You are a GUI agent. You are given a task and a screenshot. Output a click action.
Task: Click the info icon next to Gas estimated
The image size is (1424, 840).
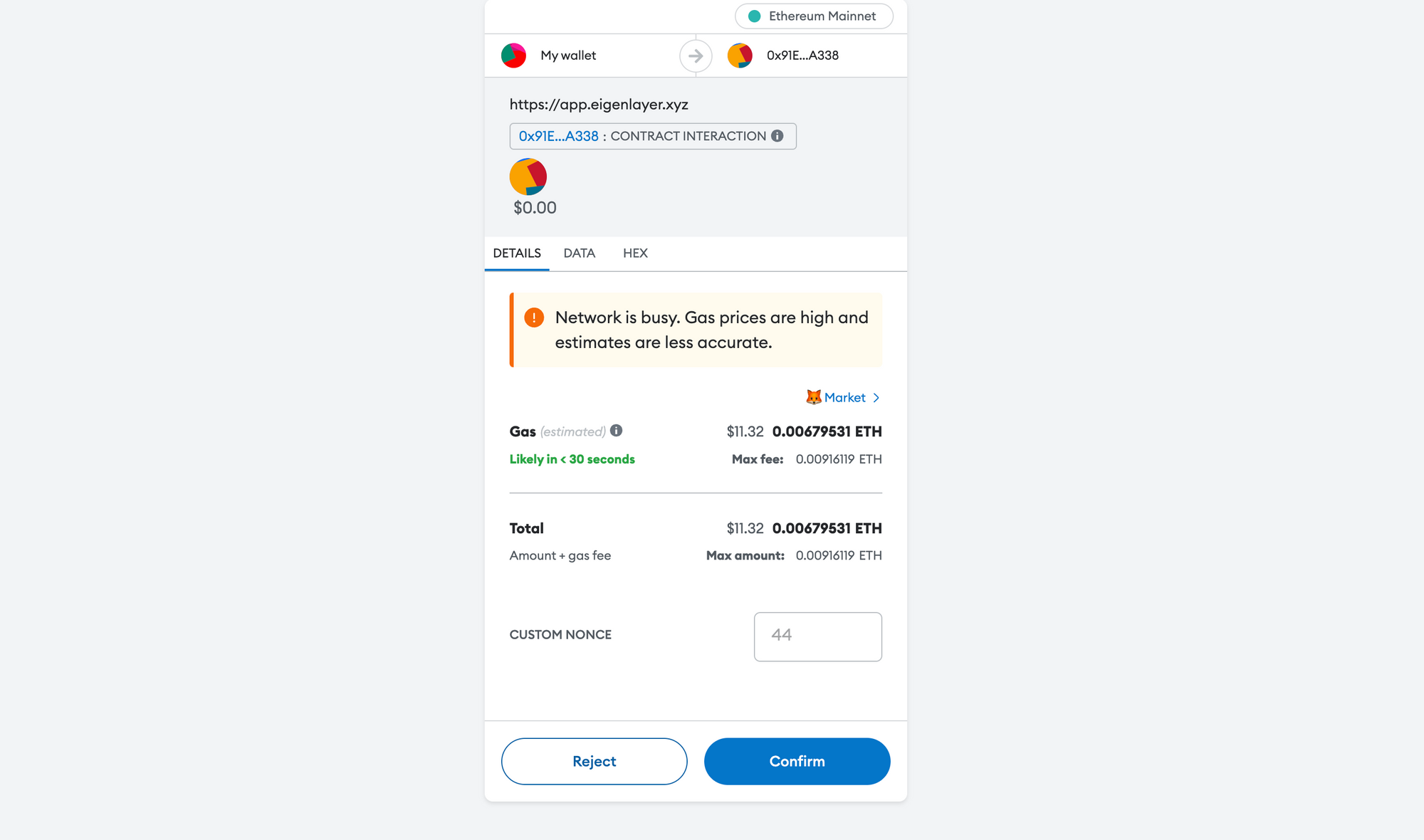[x=617, y=431]
